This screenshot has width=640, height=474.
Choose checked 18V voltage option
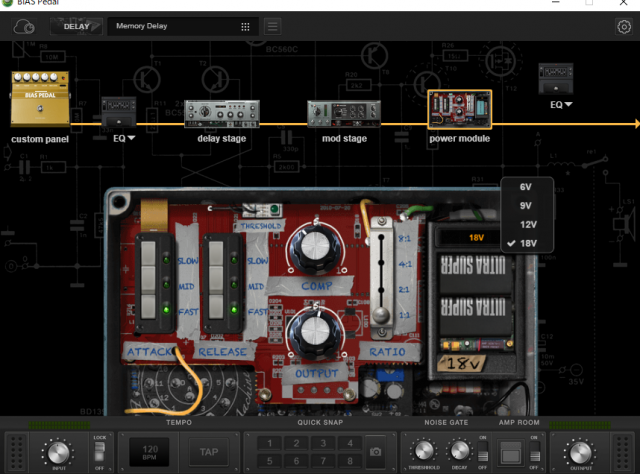click(x=527, y=243)
